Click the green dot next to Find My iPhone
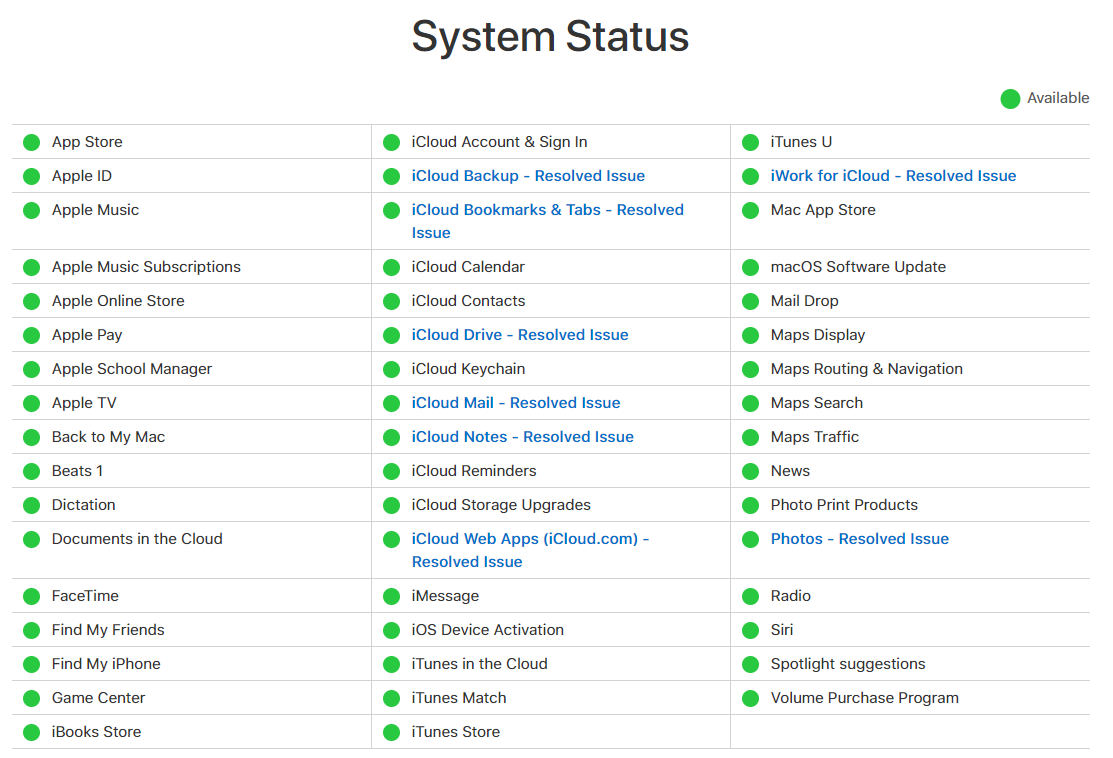 (x=31, y=665)
